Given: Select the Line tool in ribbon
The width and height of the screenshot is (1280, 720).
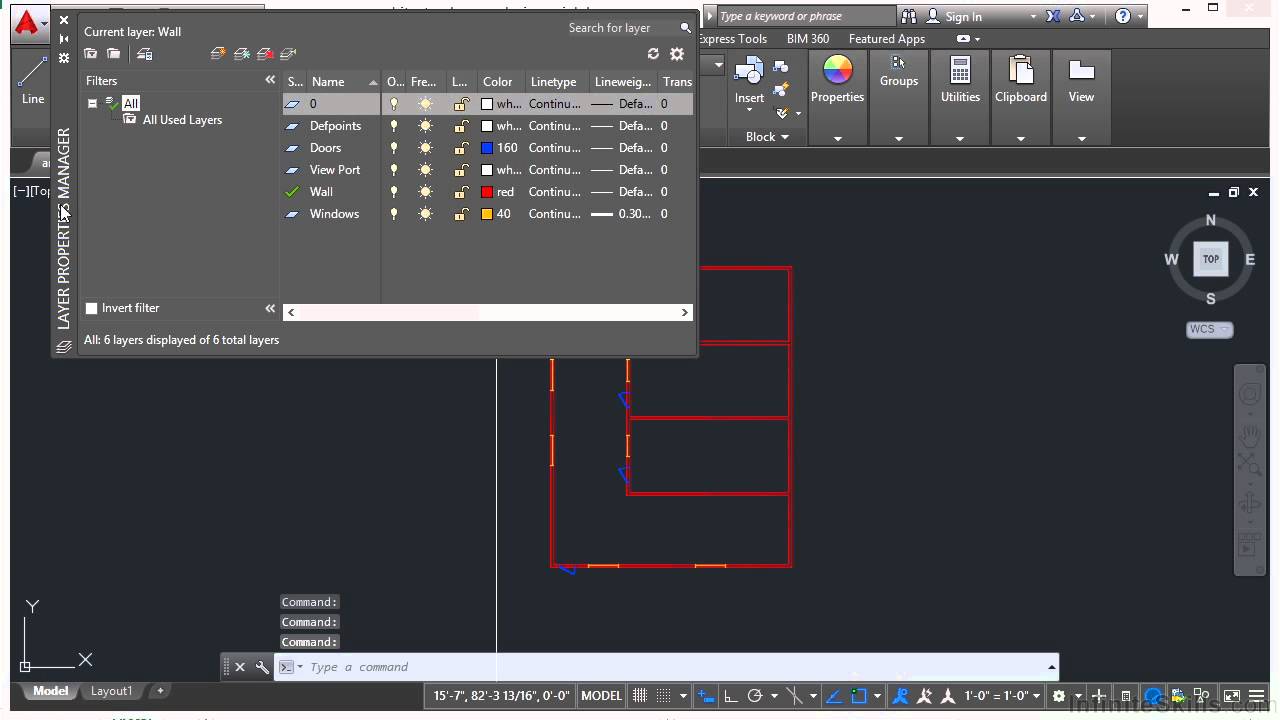Looking at the screenshot, I should point(33,80).
